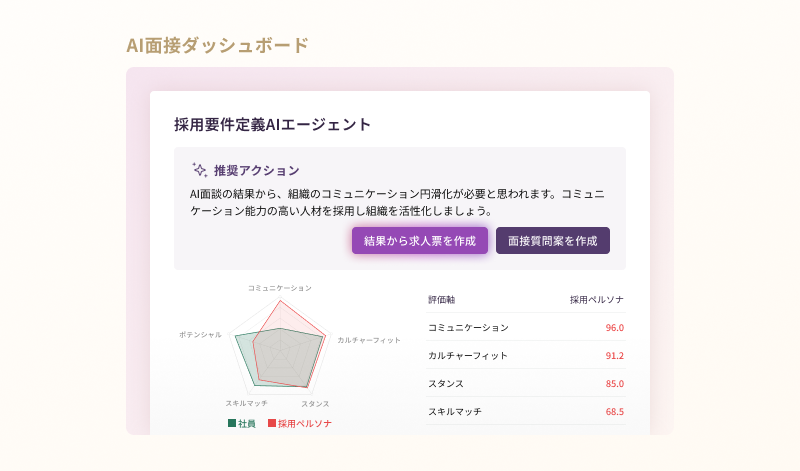
Task: Click the 68.5 score value
Action: pos(614,411)
